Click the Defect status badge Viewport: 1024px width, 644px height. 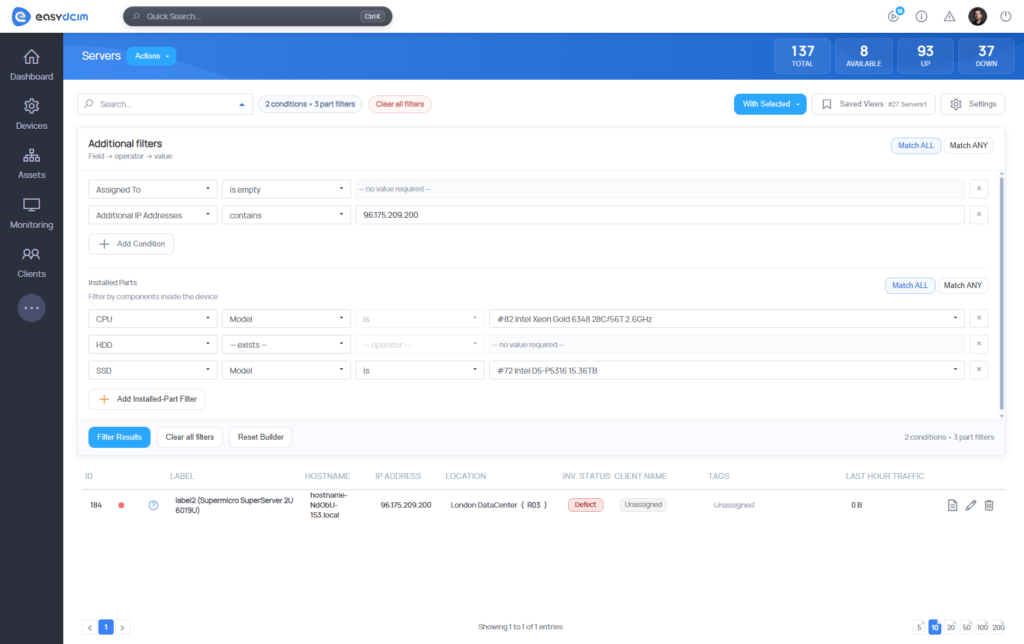(x=585, y=505)
